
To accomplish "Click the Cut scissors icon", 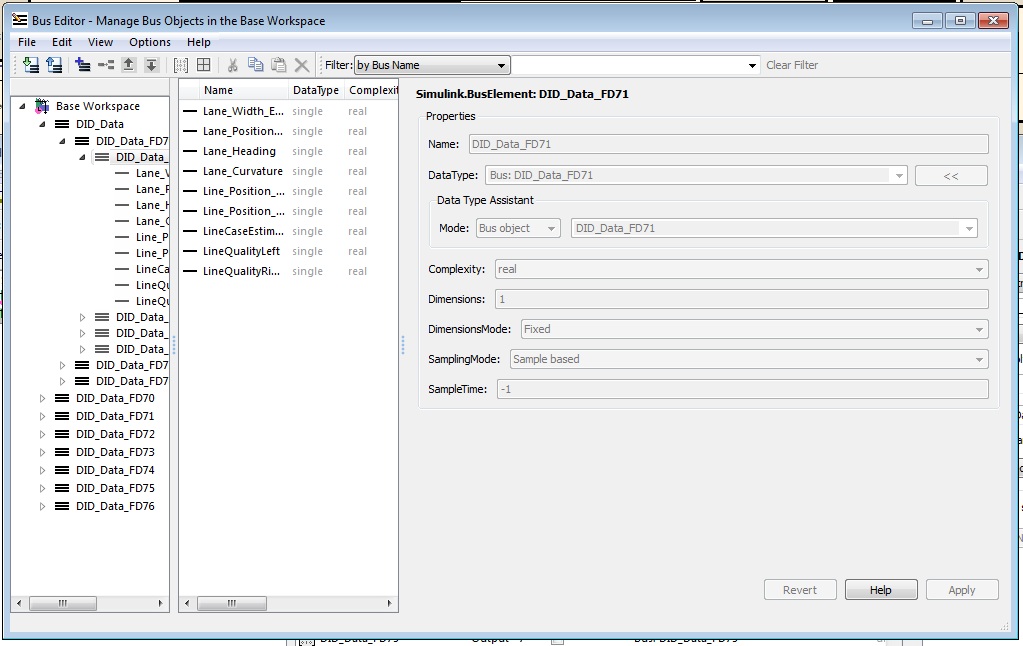I will [x=232, y=65].
